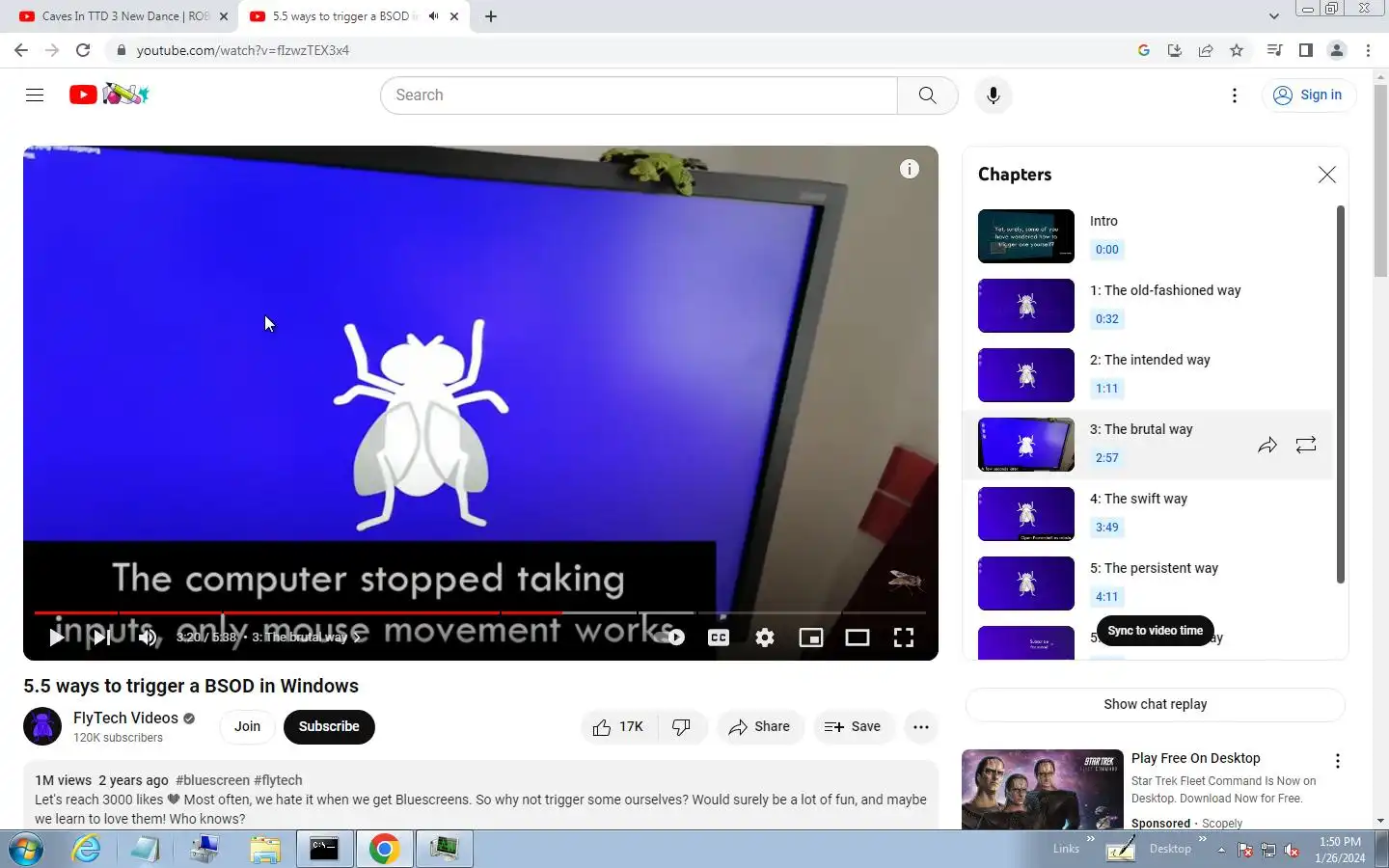1389x868 pixels.
Task: Go to YouTube home via logo
Action: coord(109,95)
